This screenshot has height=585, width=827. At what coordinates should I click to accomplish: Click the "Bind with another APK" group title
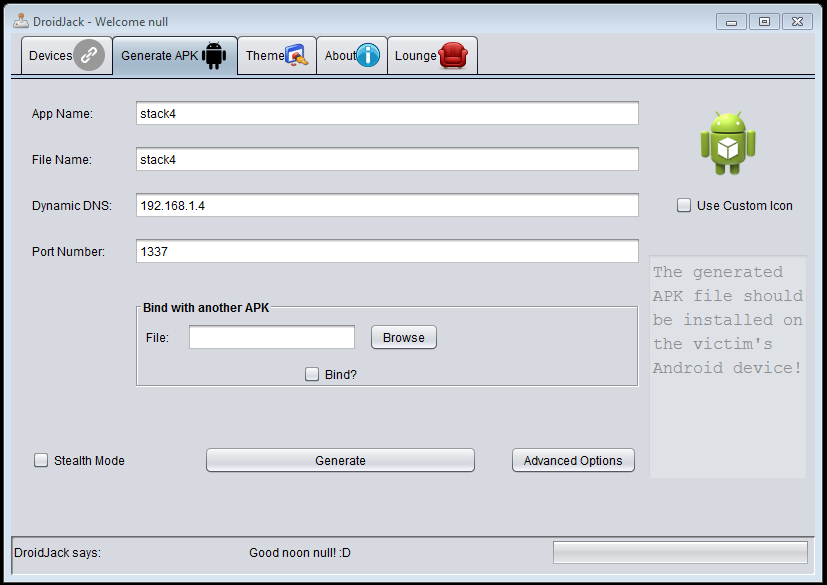[x=206, y=308]
